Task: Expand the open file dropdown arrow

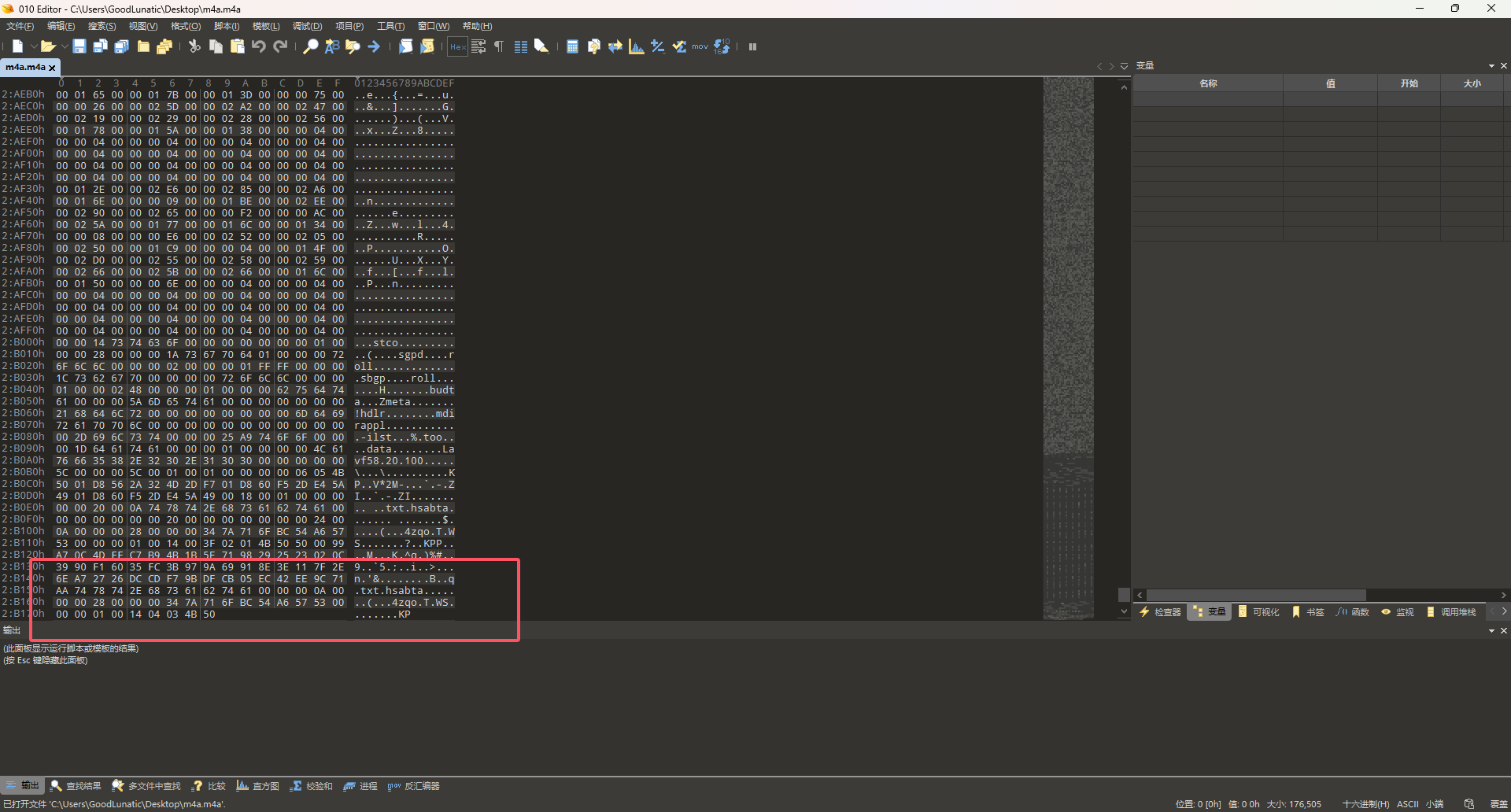Action: point(65,46)
